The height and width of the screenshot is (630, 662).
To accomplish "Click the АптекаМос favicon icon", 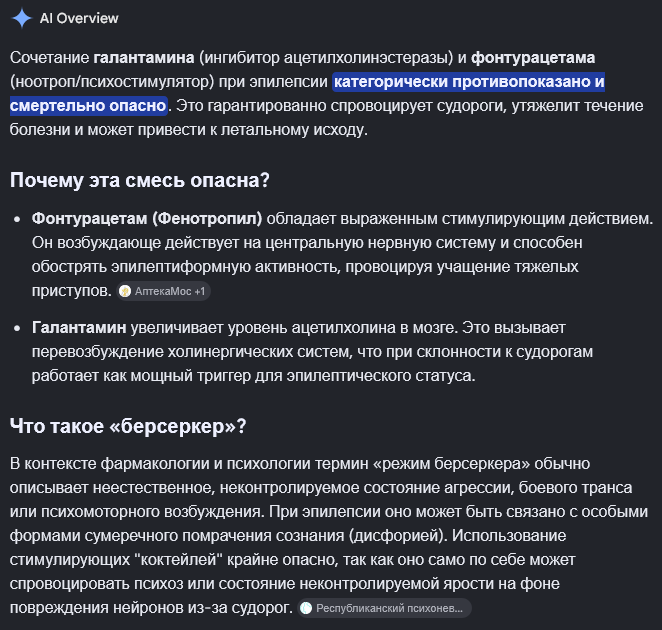I will point(125,291).
